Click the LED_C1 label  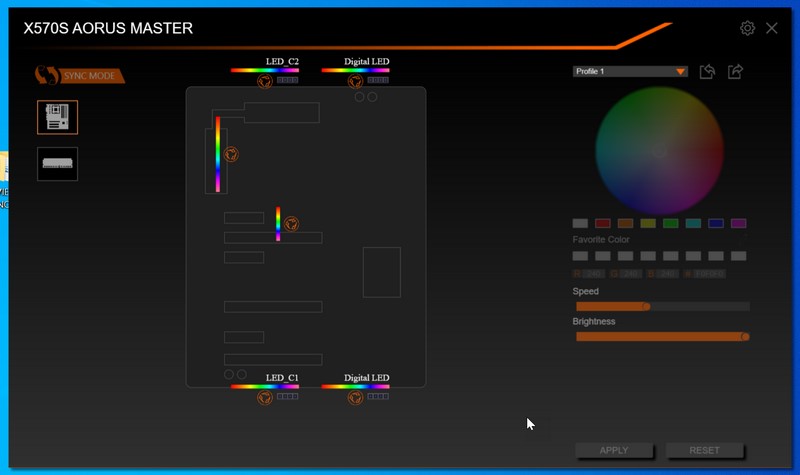click(x=282, y=378)
